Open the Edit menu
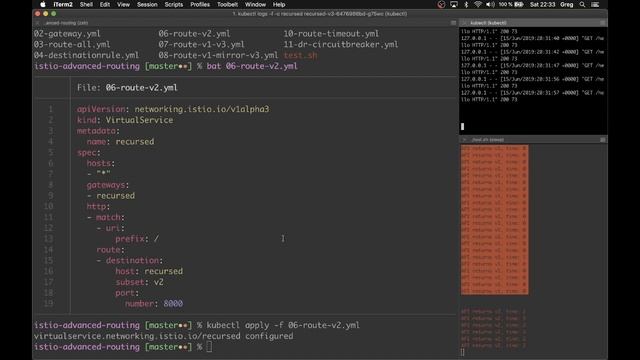 click(x=105, y=4)
